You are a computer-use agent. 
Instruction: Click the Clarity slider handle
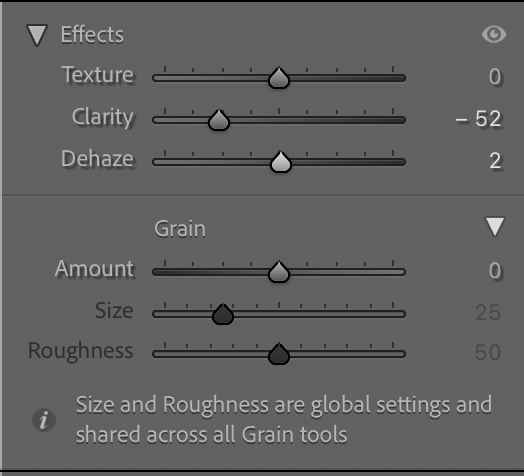pos(219,120)
